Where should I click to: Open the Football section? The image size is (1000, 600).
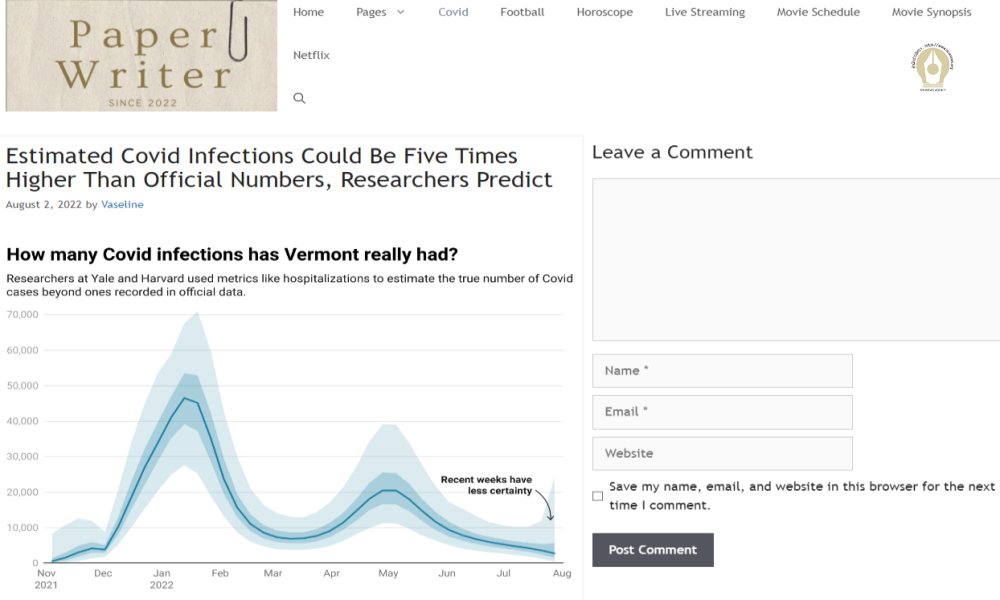[x=522, y=12]
